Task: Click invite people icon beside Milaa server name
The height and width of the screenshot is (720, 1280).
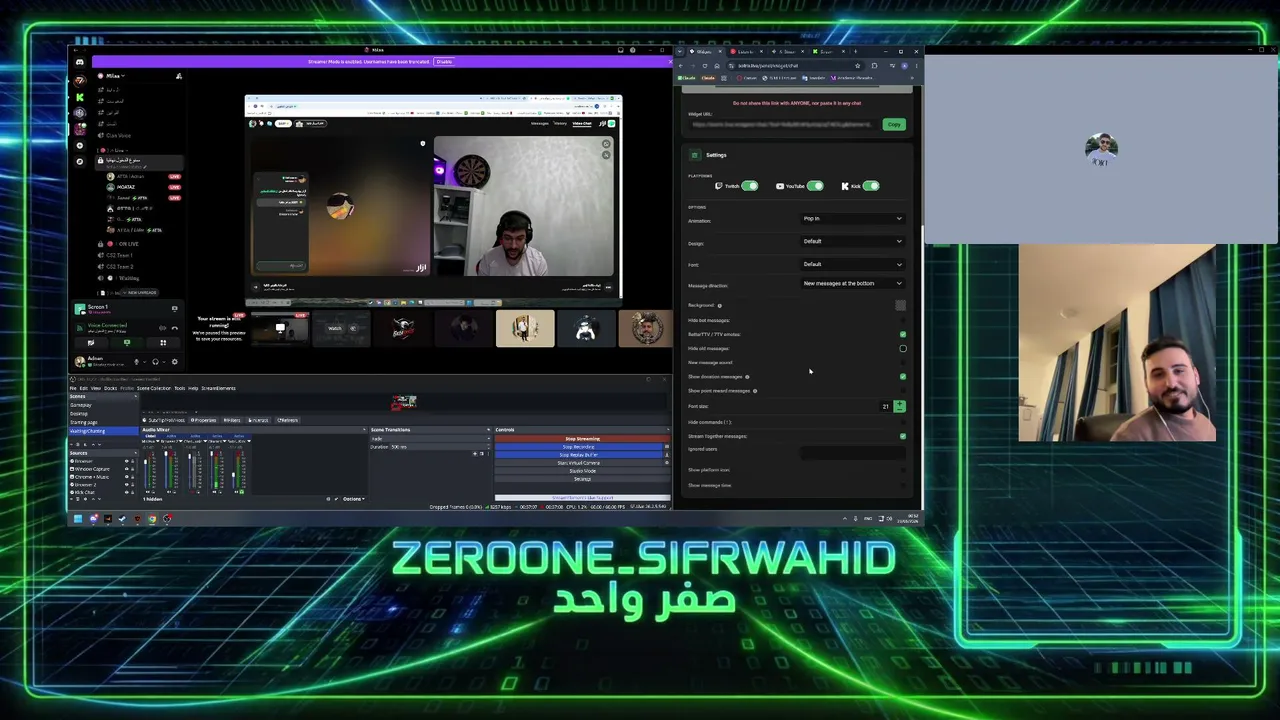Action: tap(179, 76)
